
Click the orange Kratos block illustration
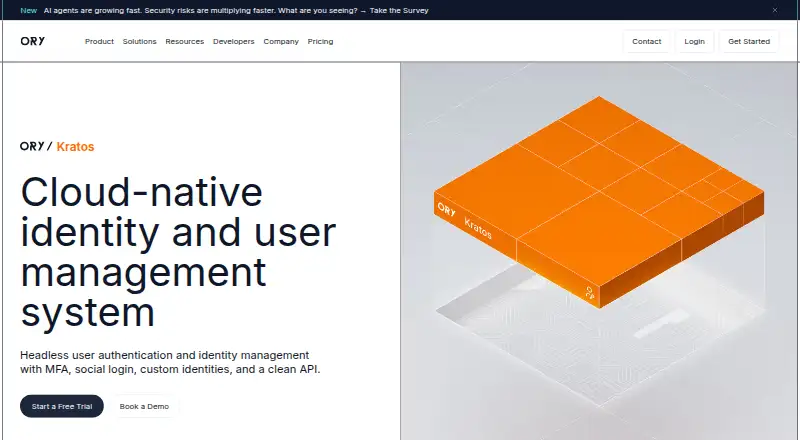coord(599,202)
